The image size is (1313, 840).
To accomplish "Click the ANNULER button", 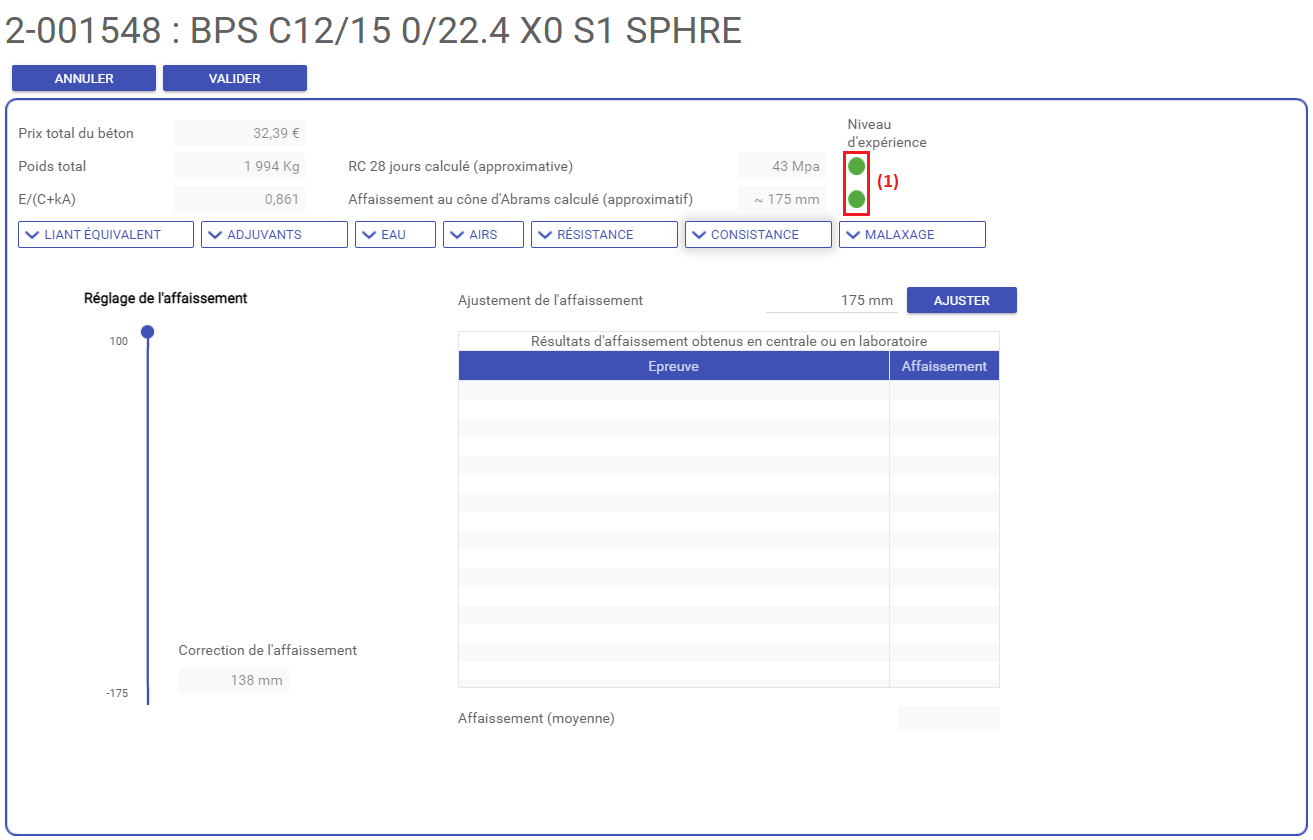I will point(84,78).
